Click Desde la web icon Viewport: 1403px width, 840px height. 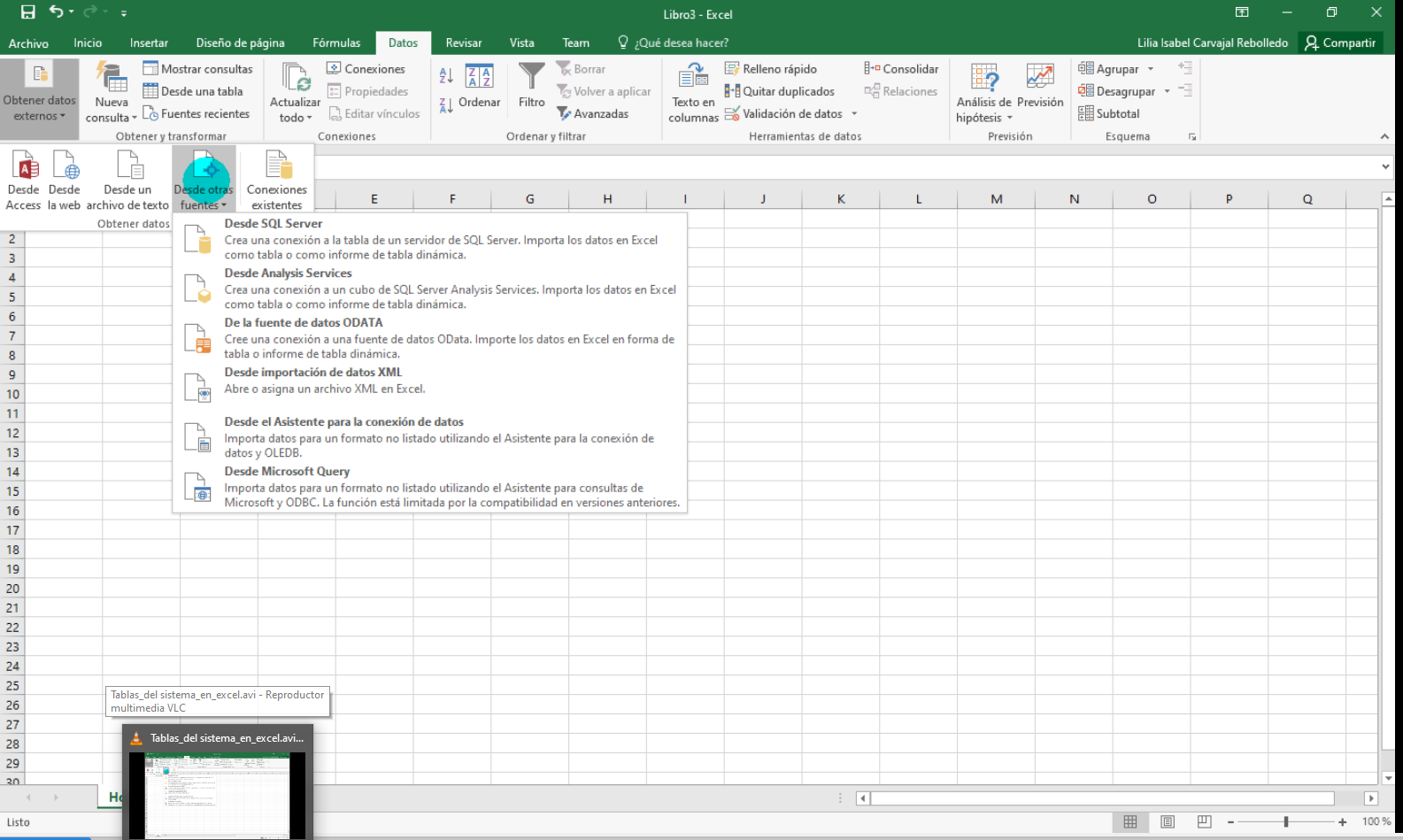click(64, 180)
